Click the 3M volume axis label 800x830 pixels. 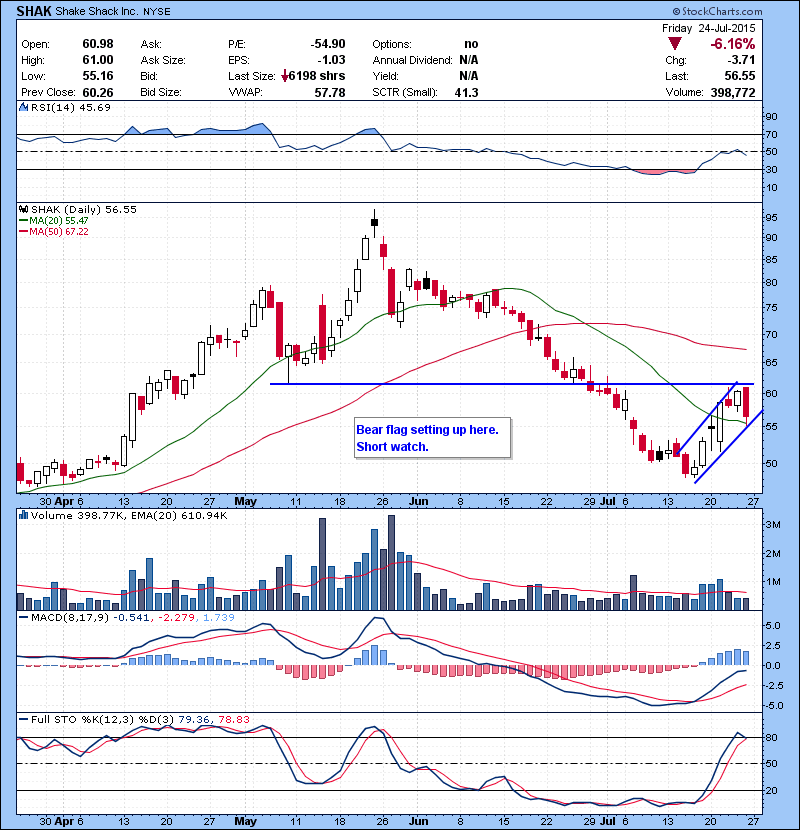click(773, 525)
